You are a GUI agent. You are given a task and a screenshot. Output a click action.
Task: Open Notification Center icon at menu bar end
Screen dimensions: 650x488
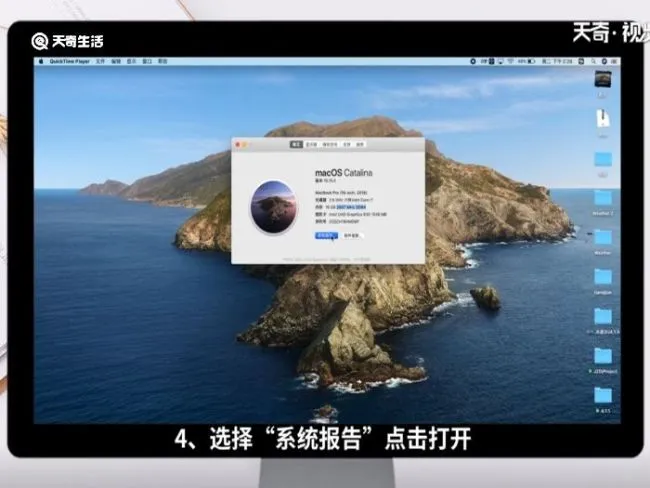(614, 61)
